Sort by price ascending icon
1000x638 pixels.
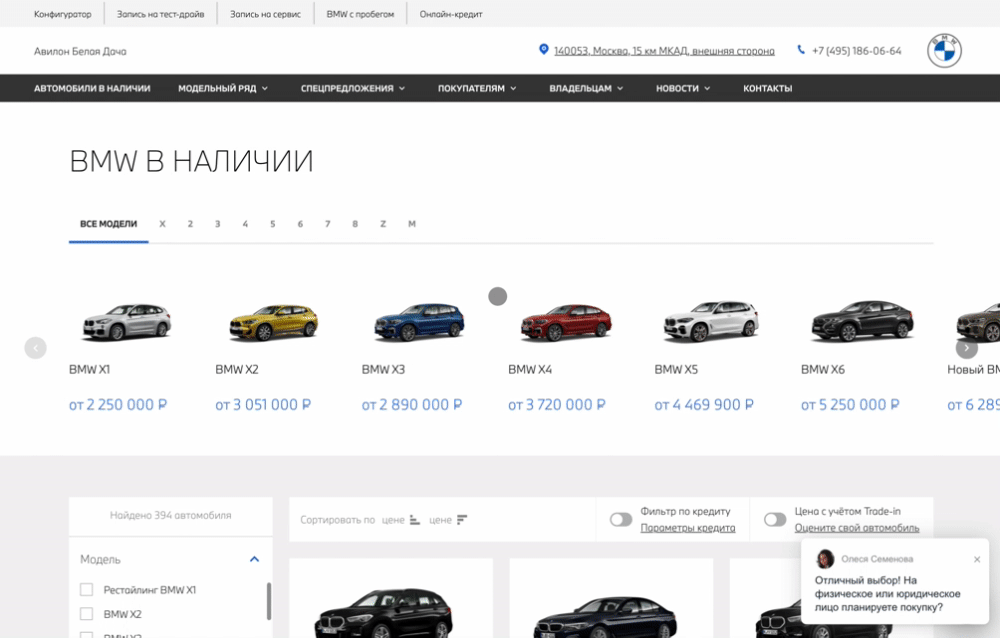tap(415, 520)
